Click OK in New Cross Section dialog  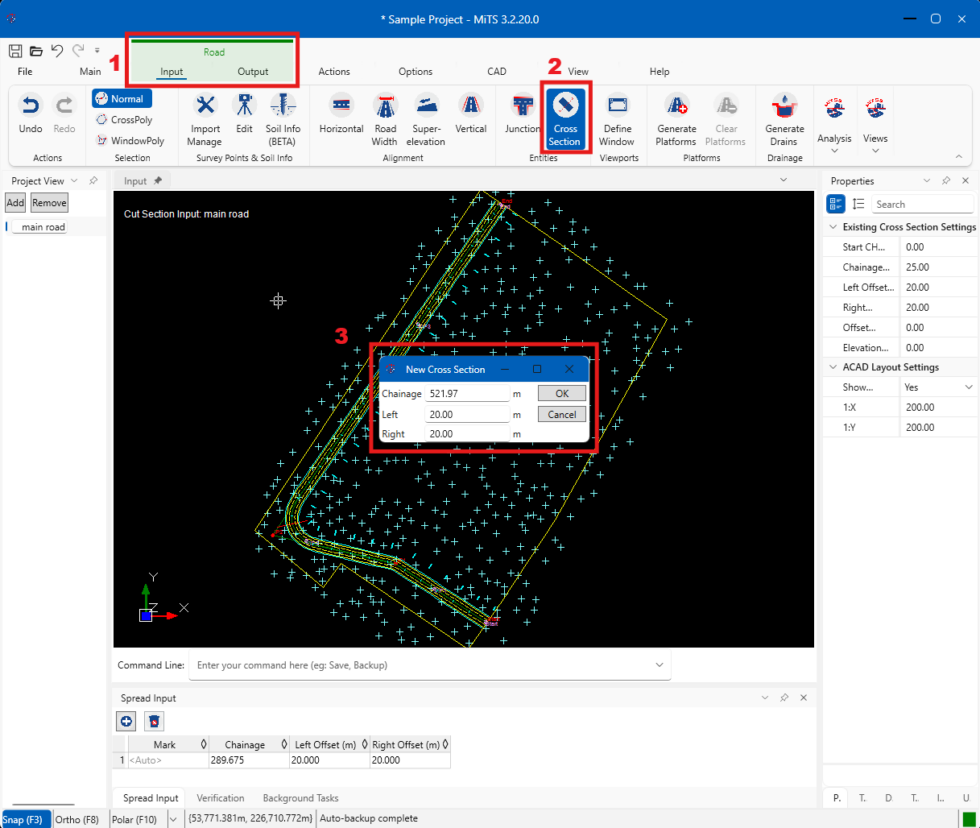[x=561, y=393]
